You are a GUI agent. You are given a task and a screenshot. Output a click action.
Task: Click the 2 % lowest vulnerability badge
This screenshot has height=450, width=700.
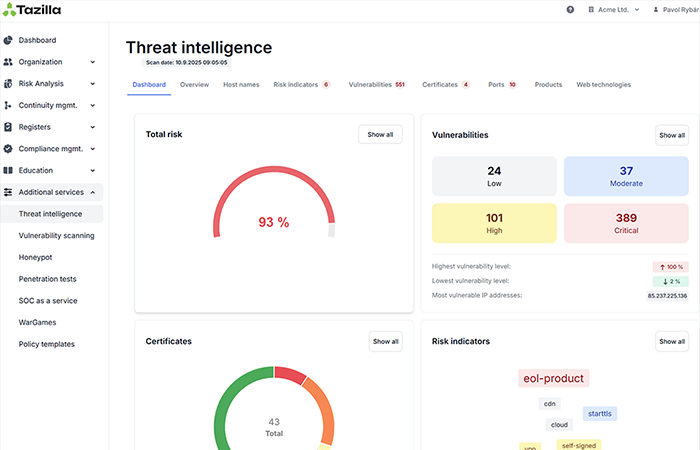[x=671, y=281]
